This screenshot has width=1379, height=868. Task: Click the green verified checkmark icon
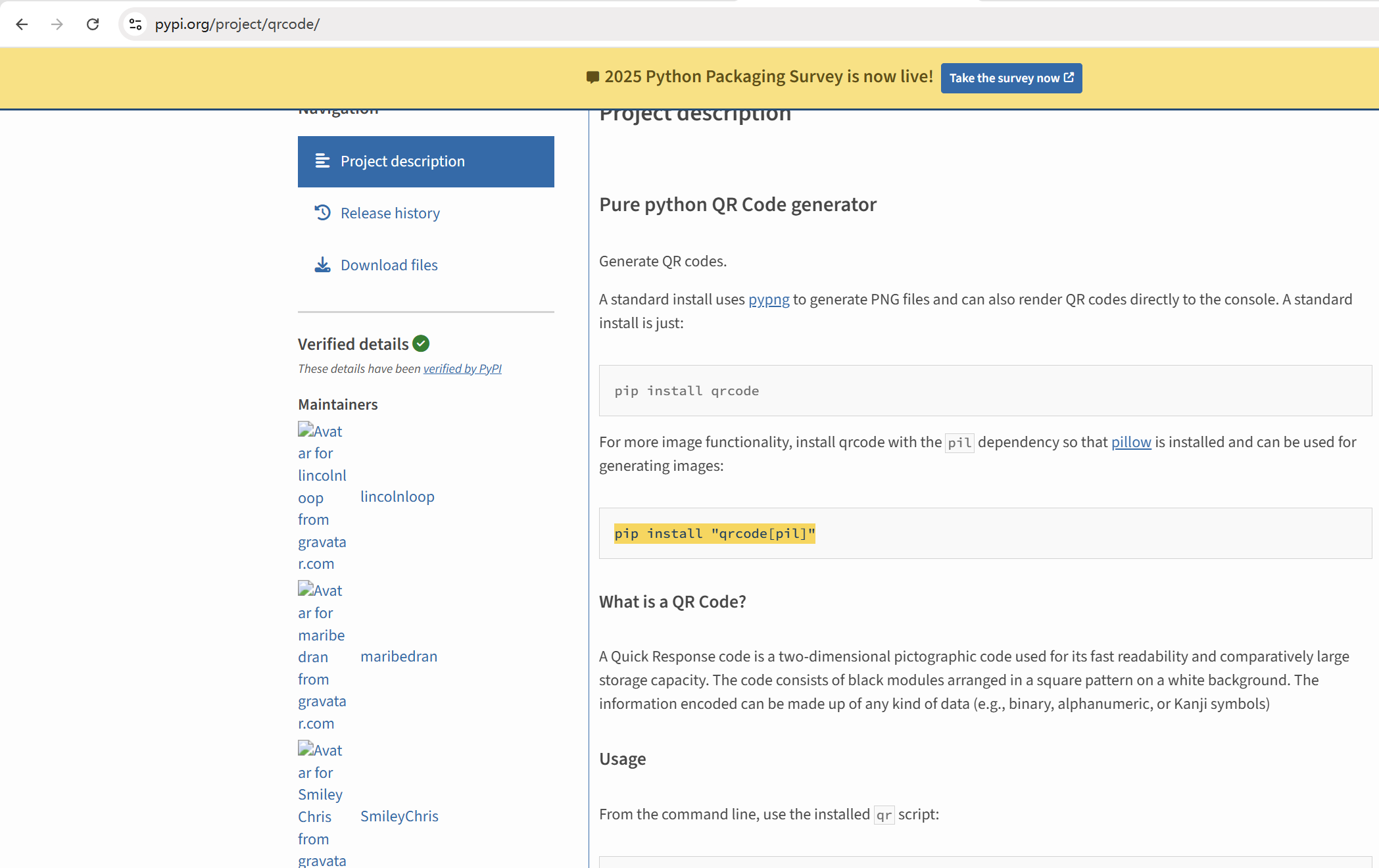[421, 343]
